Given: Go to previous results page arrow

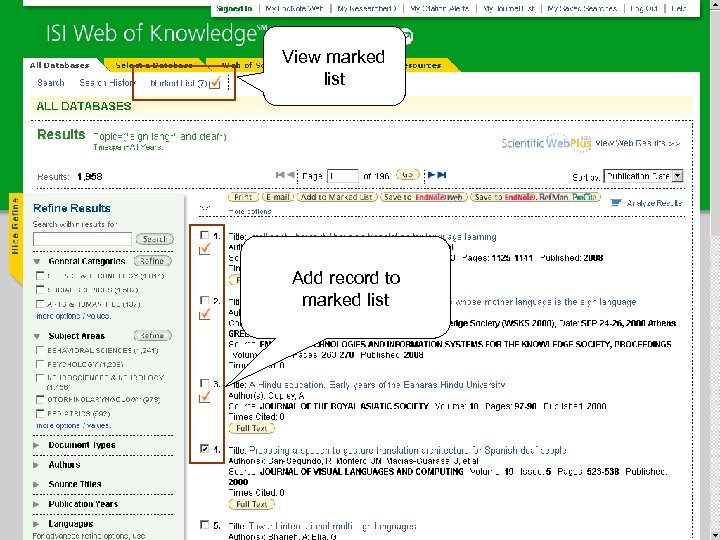Looking at the screenshot, I should pyautogui.click(x=291, y=175).
